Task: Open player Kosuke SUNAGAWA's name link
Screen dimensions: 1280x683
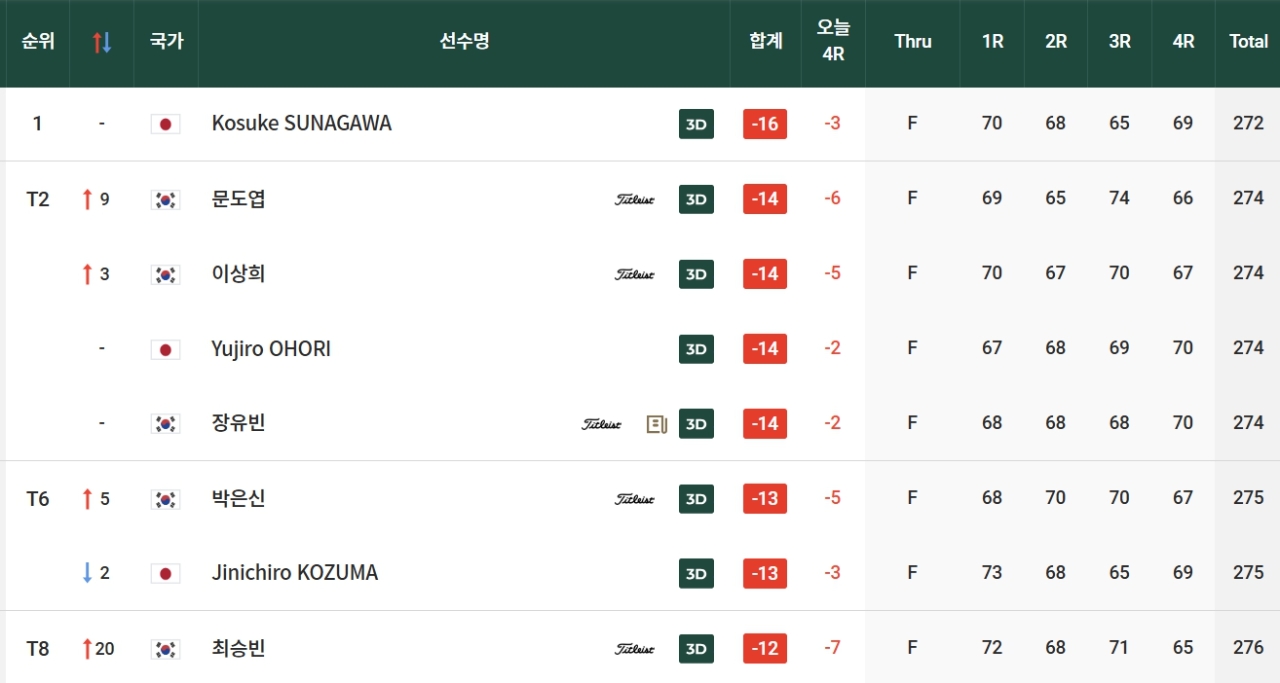Action: (302, 123)
